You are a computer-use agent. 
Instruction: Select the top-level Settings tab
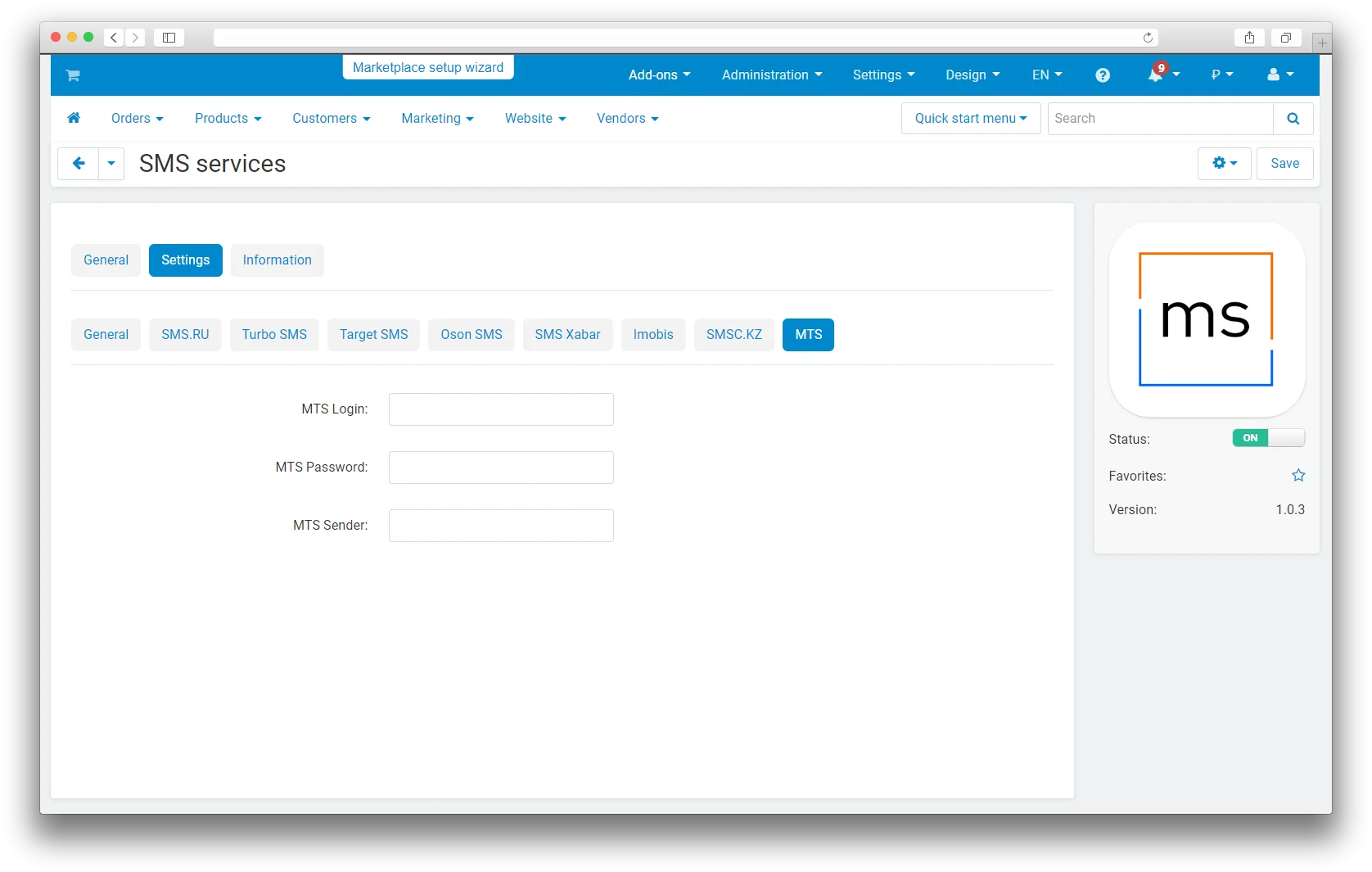(186, 260)
